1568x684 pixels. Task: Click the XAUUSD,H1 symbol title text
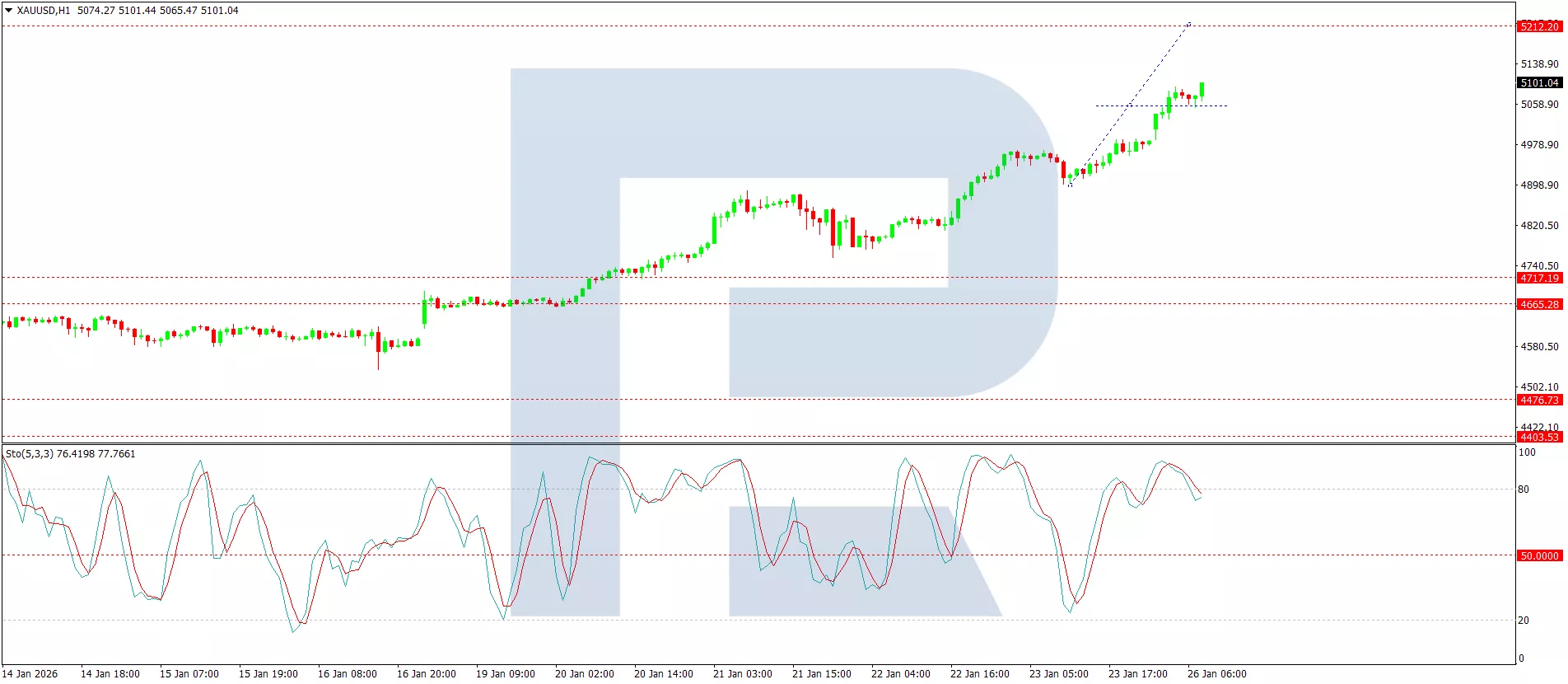pos(44,11)
